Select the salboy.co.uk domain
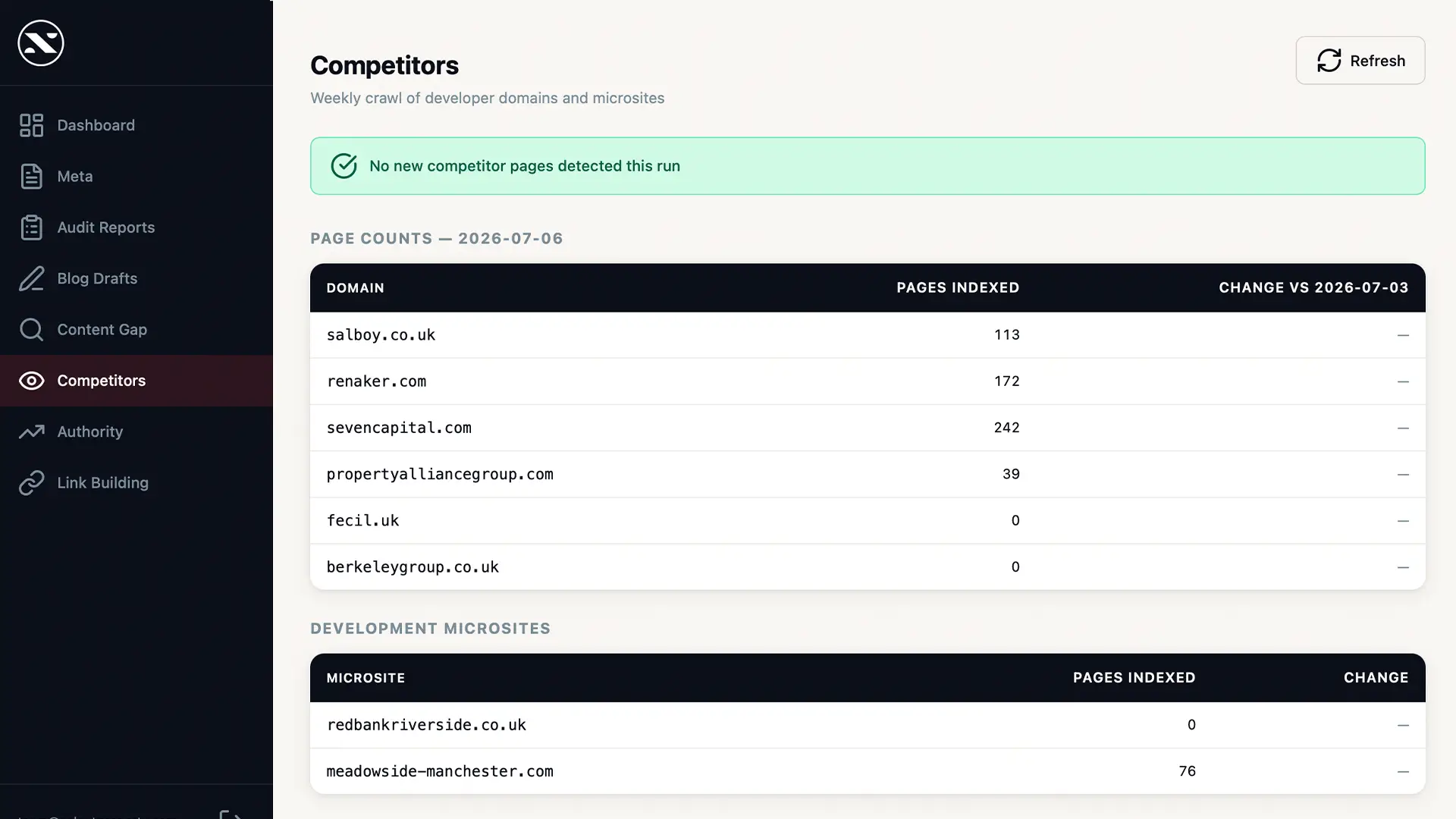This screenshot has height=819, width=1456. point(381,335)
